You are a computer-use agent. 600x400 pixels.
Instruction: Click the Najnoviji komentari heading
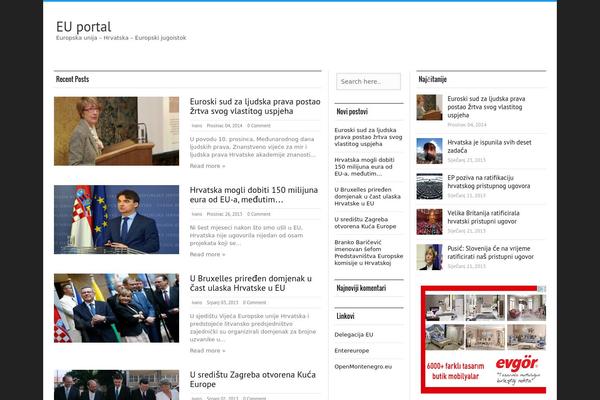pos(361,288)
